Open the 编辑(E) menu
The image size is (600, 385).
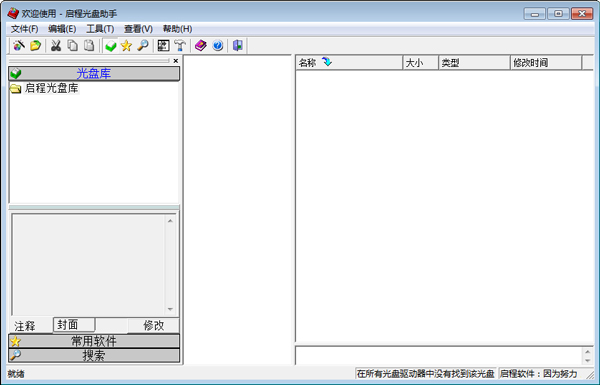(62, 29)
